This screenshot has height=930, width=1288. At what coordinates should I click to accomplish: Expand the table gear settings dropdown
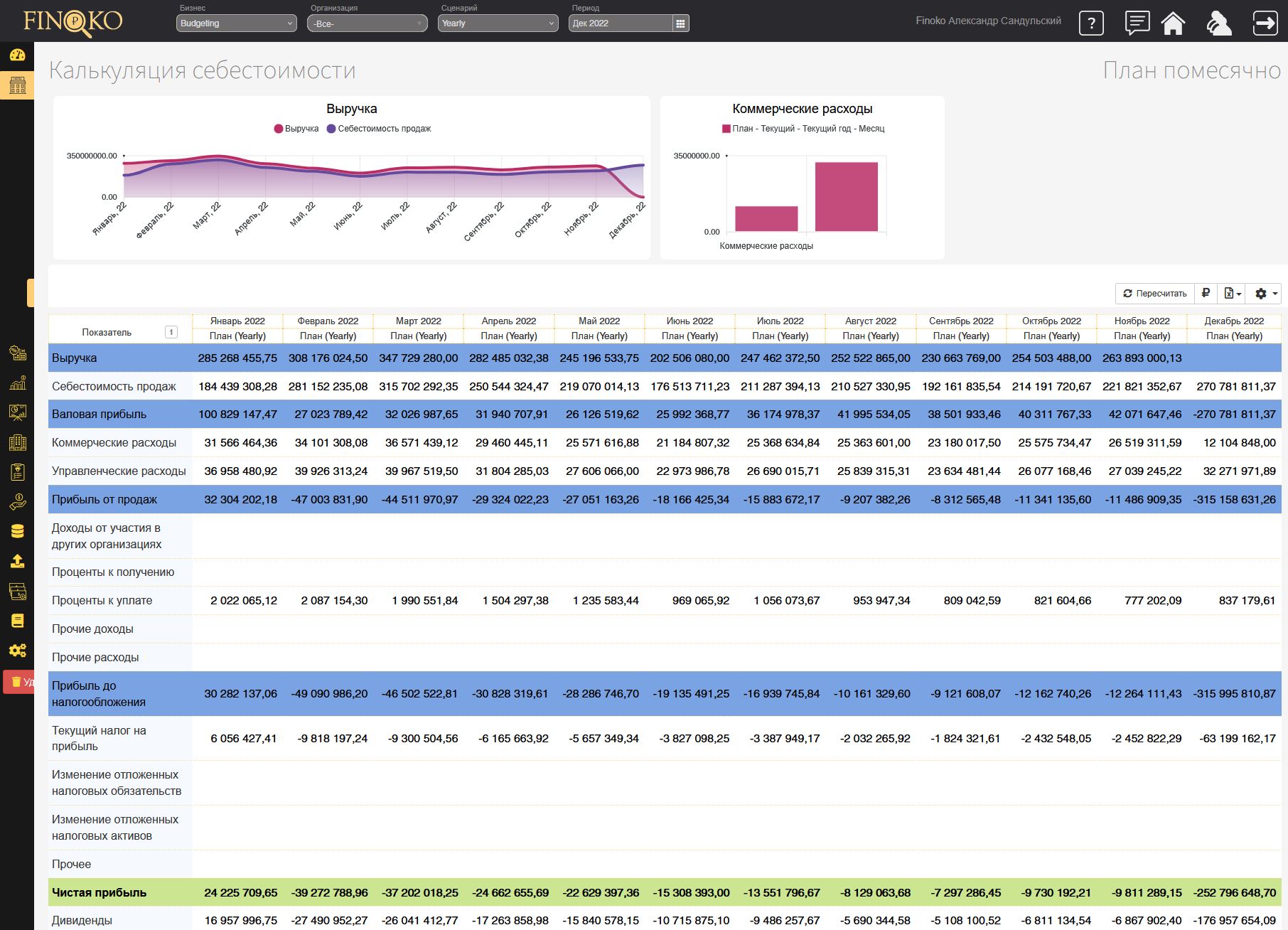coord(1266,293)
